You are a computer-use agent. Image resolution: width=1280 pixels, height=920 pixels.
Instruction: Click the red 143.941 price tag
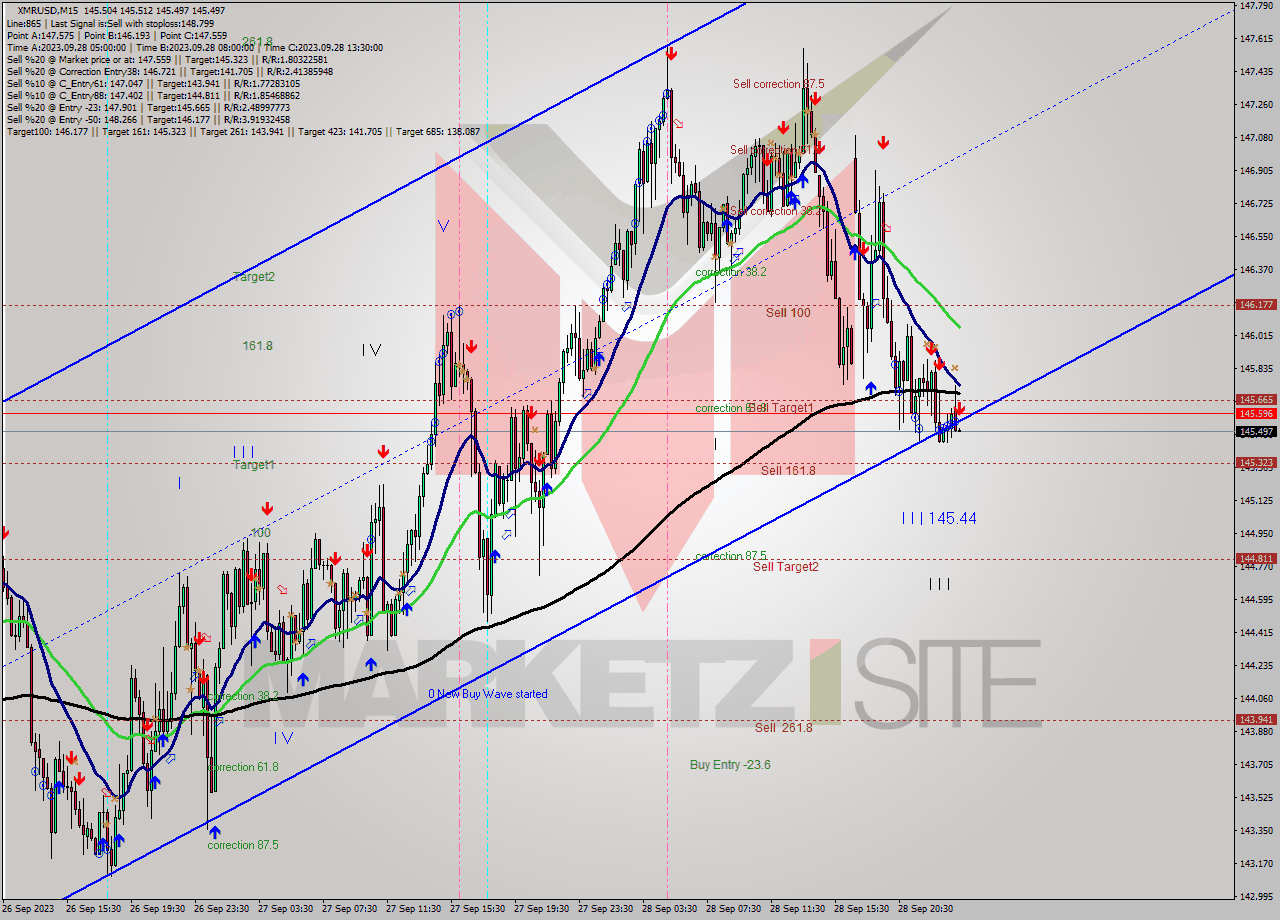pyautogui.click(x=1256, y=720)
